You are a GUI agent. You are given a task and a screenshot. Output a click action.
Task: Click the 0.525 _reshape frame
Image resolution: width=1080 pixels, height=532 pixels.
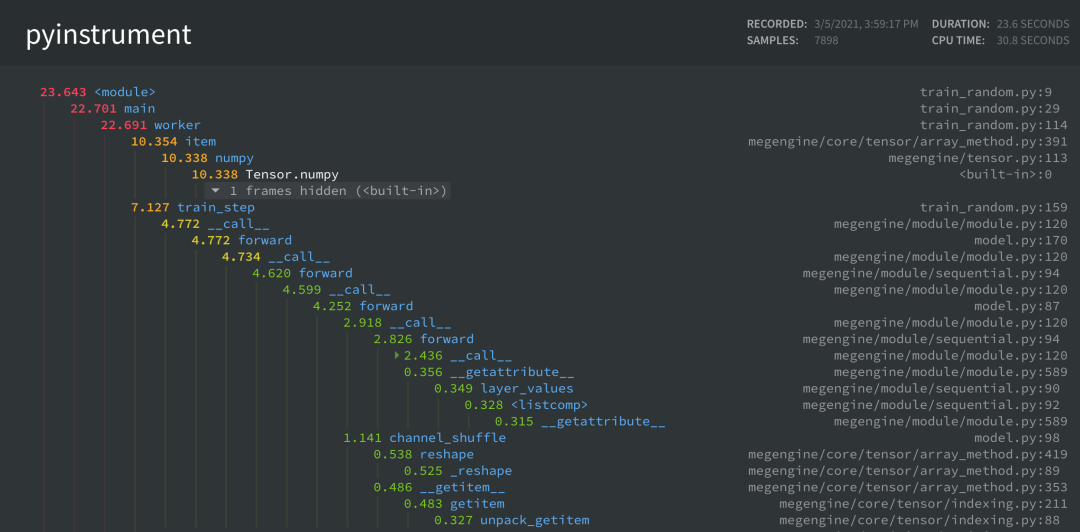tap(457, 471)
